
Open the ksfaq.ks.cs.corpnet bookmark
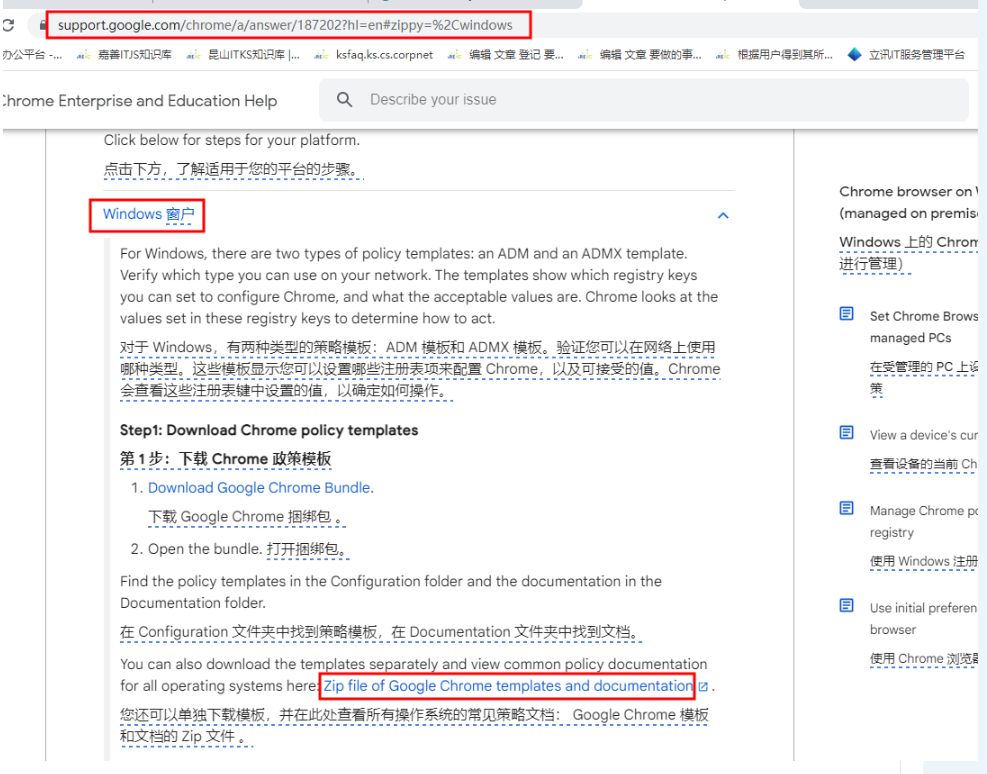pyautogui.click(x=374, y=55)
